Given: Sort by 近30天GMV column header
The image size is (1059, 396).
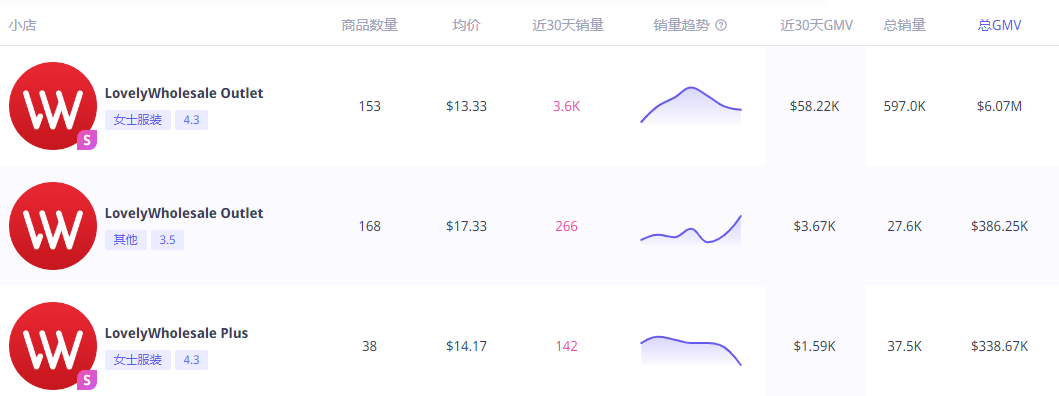Looking at the screenshot, I should (817, 26).
